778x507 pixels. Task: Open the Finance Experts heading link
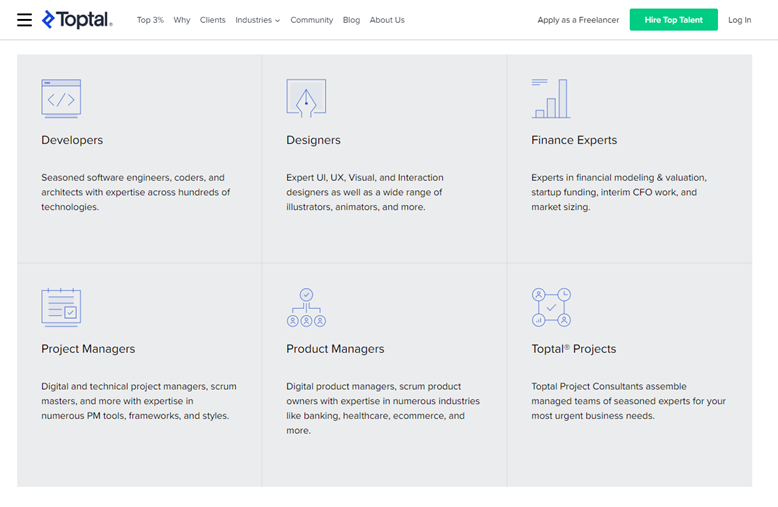coord(574,140)
